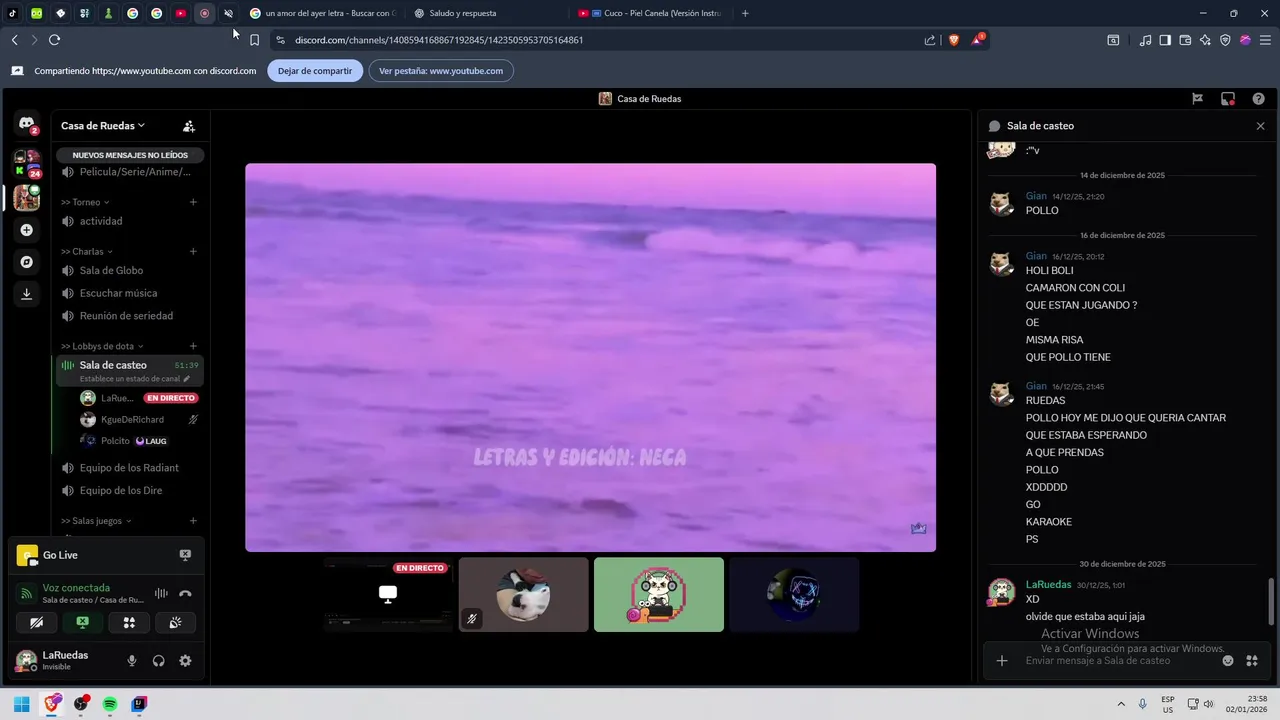Select the TikTok pinned tab

tap(13, 13)
